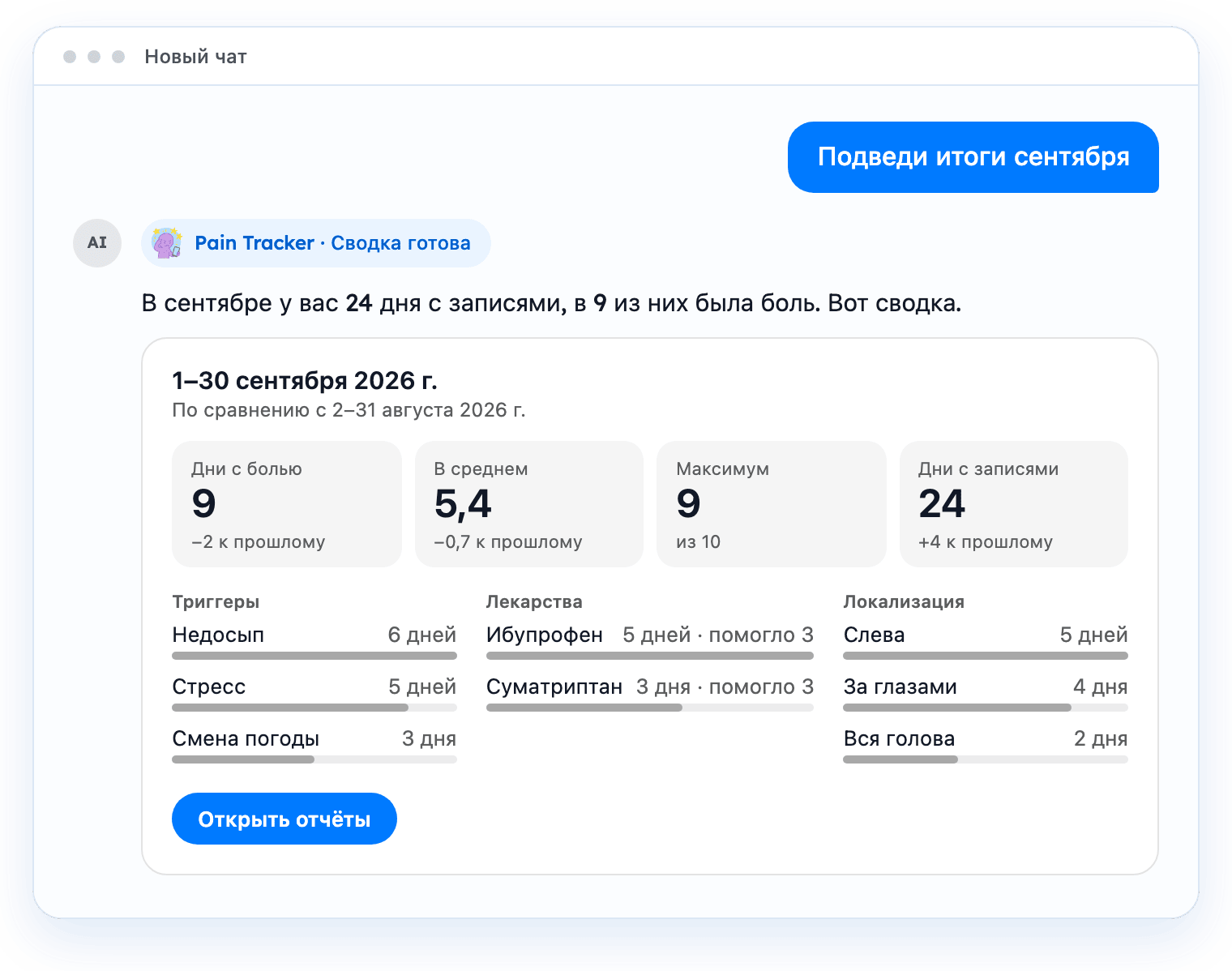
Task: Click the AI summary sentence about сентябре
Action: click(x=551, y=303)
